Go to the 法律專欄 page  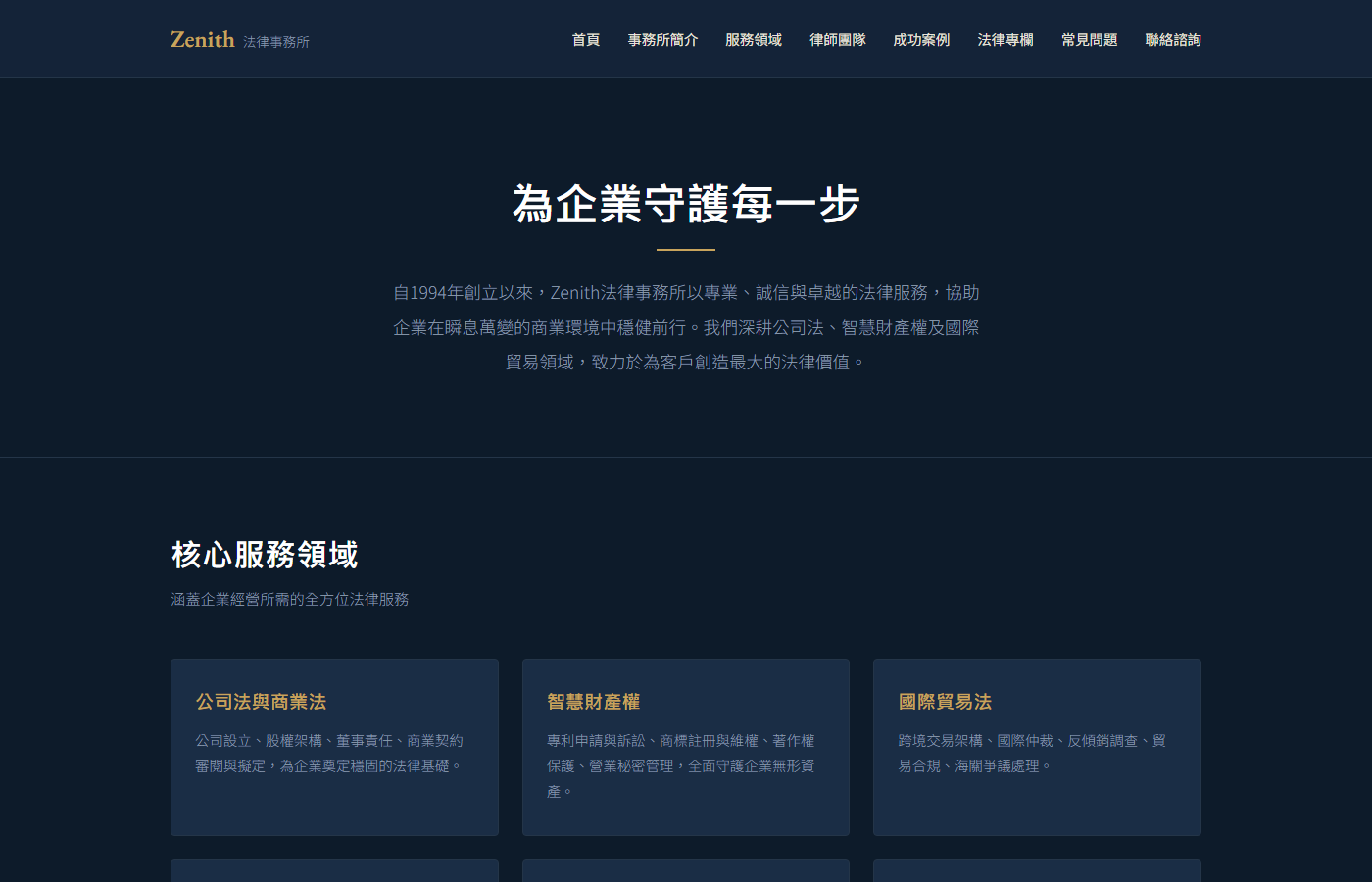click(x=1005, y=40)
